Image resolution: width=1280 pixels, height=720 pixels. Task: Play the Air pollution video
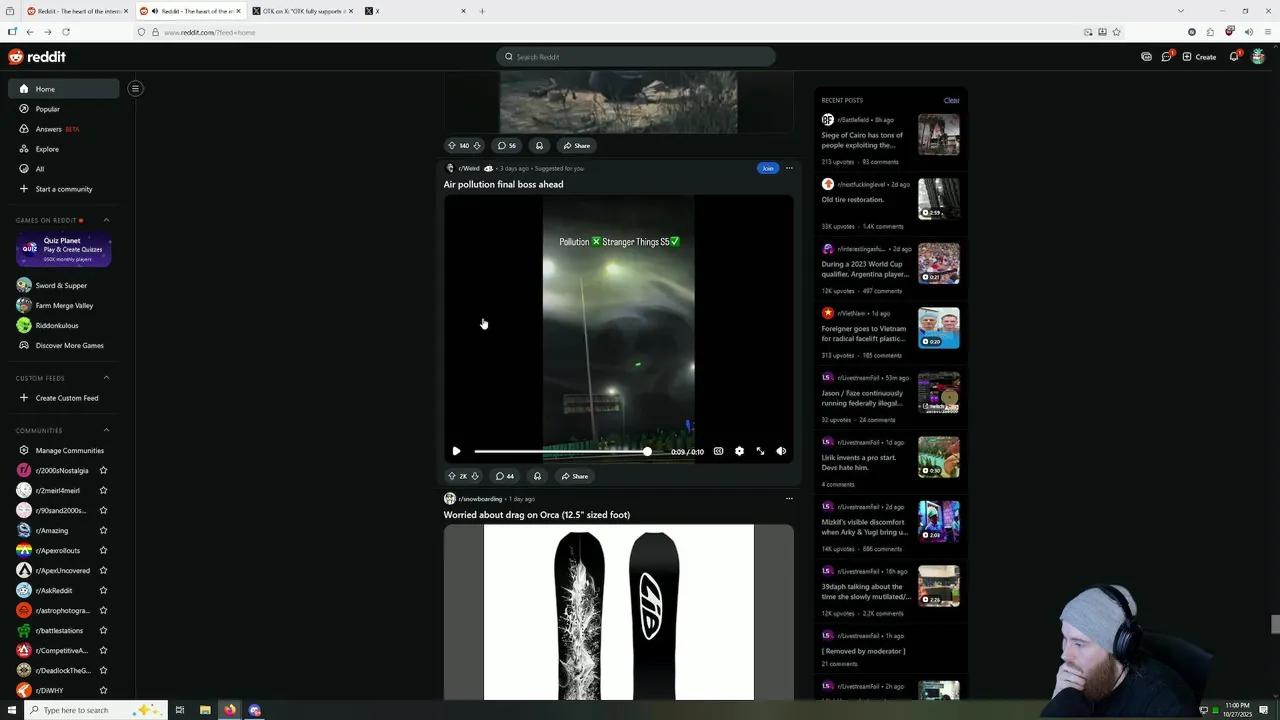pyautogui.click(x=456, y=451)
